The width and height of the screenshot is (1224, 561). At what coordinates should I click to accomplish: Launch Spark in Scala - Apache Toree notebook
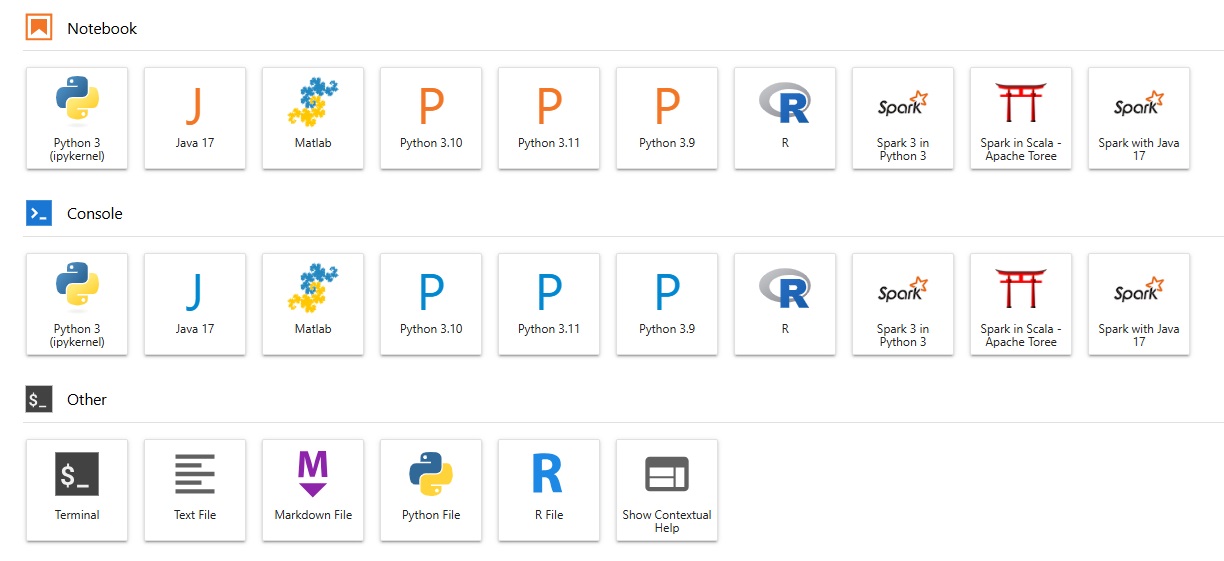(1021, 117)
